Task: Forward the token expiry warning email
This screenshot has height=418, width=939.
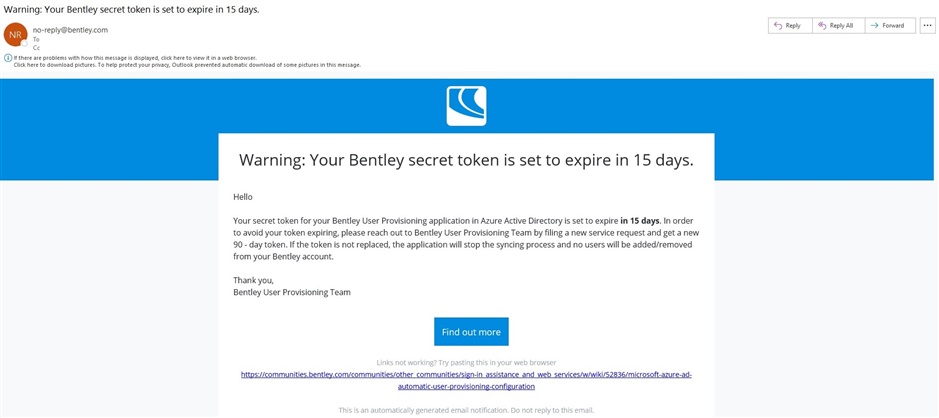Action: pyautogui.click(x=889, y=26)
